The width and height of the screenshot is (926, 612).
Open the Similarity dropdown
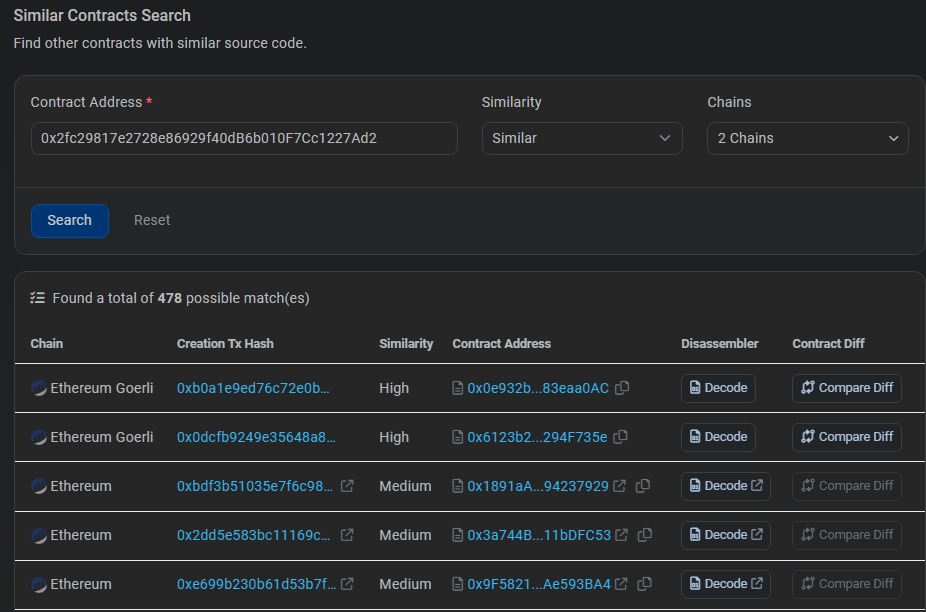point(582,138)
